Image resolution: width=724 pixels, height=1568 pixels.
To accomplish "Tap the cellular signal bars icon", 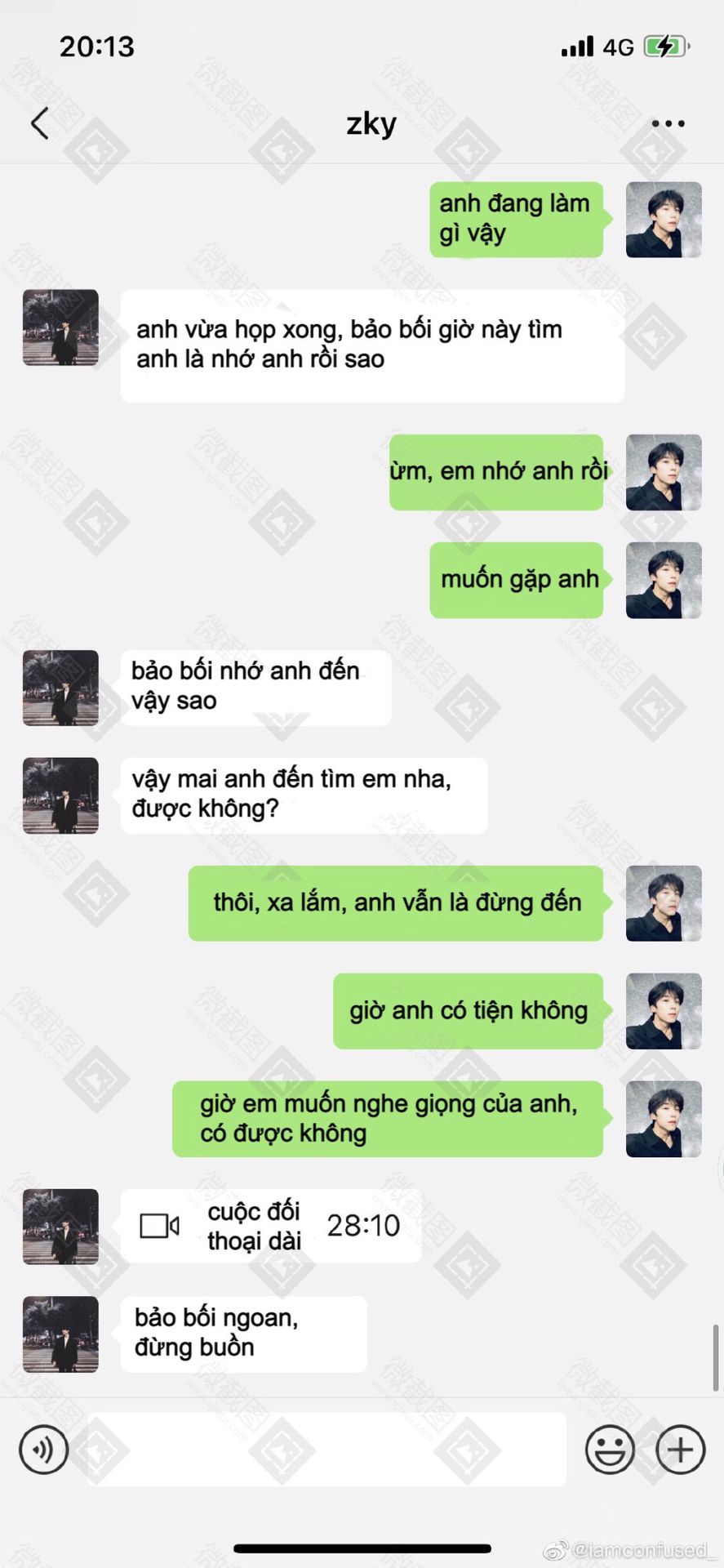I will coord(577,47).
